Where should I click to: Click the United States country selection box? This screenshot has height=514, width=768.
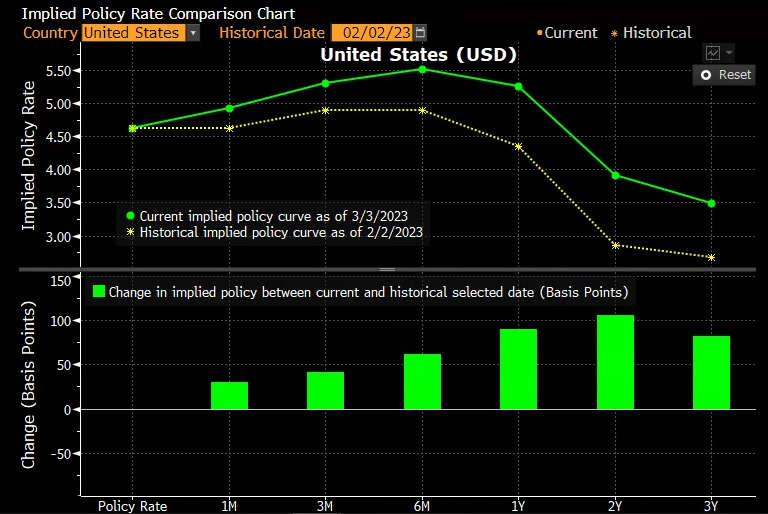(133, 33)
